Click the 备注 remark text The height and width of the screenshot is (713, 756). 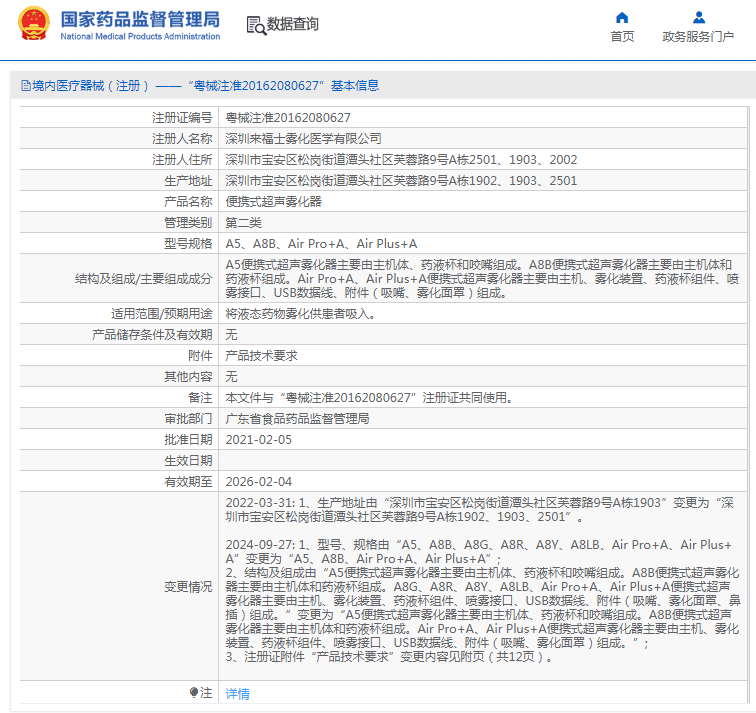[x=369, y=398]
